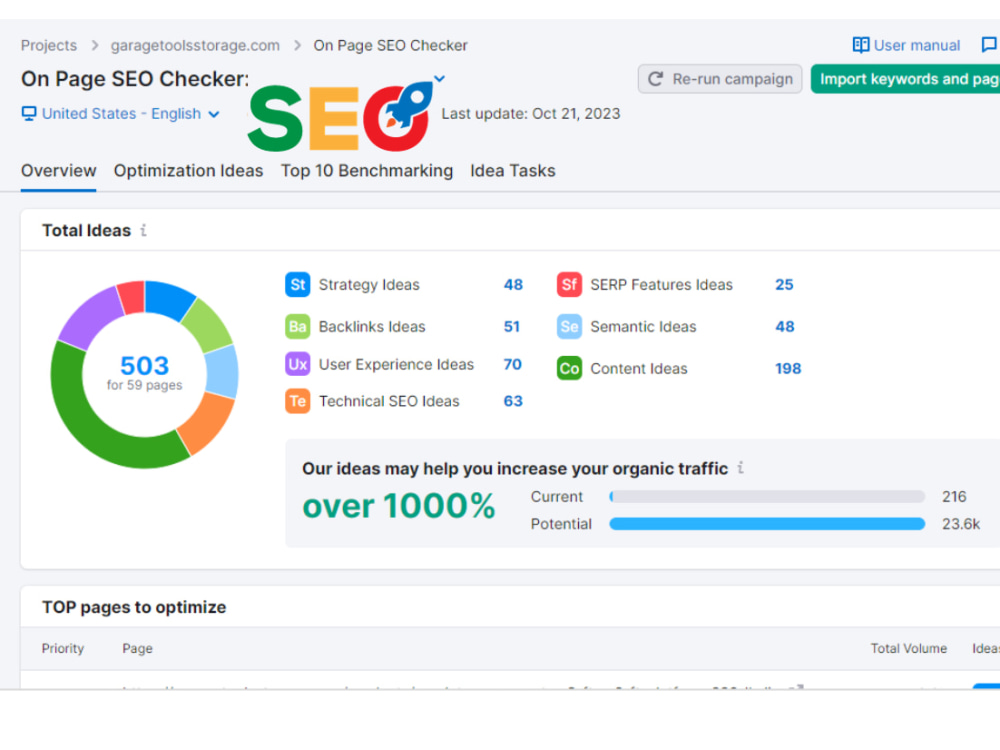Click the dark green donut chart segment

[89, 427]
